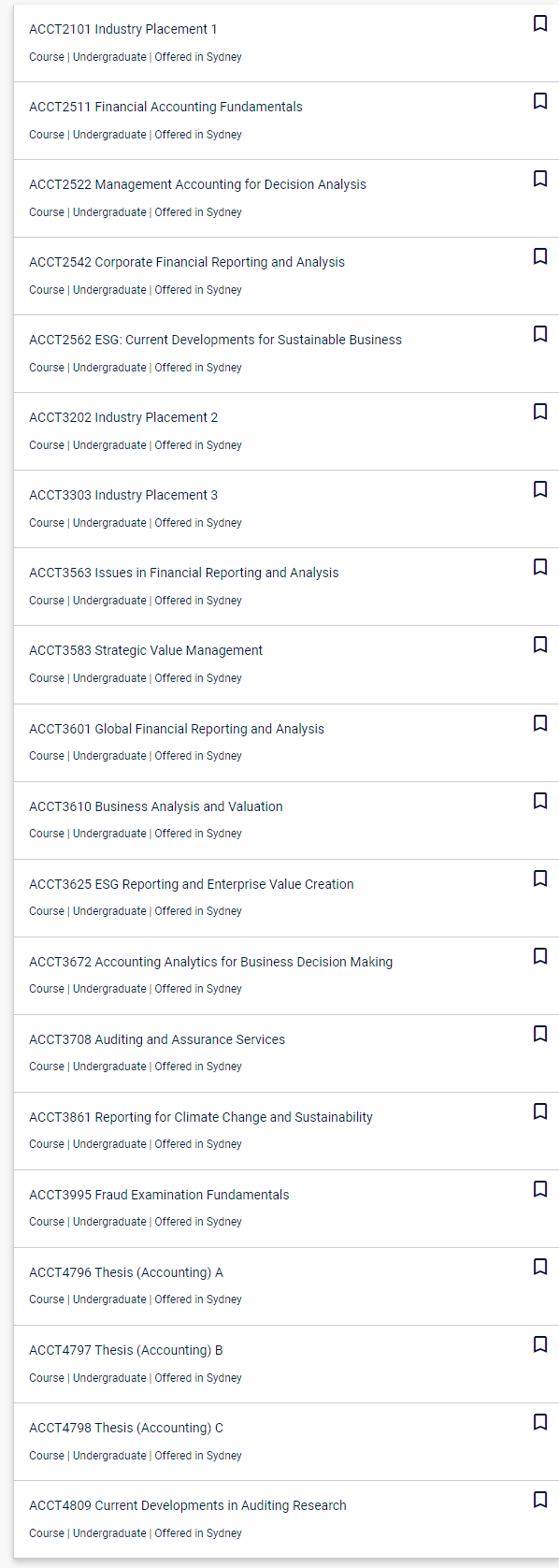Bookmark ACCT3995 Fraud Examination Fundamentals

click(540, 1189)
